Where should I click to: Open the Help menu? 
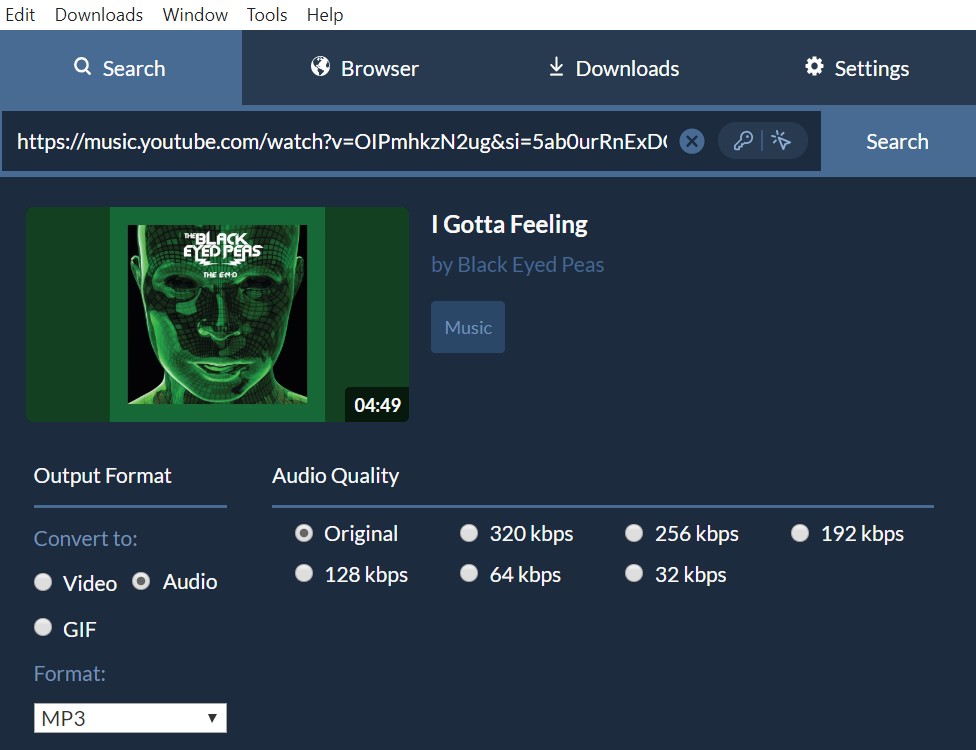click(324, 14)
